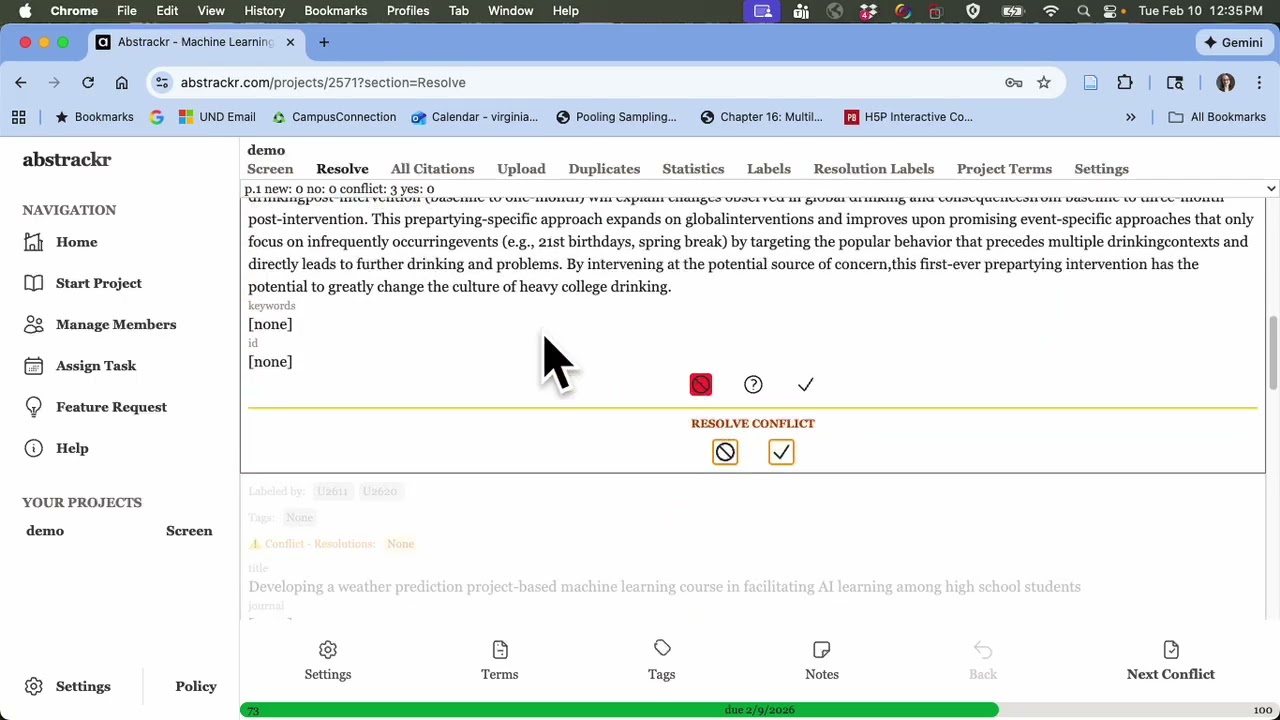Switch to the Statistics tab
The width and height of the screenshot is (1280, 720).
[693, 169]
